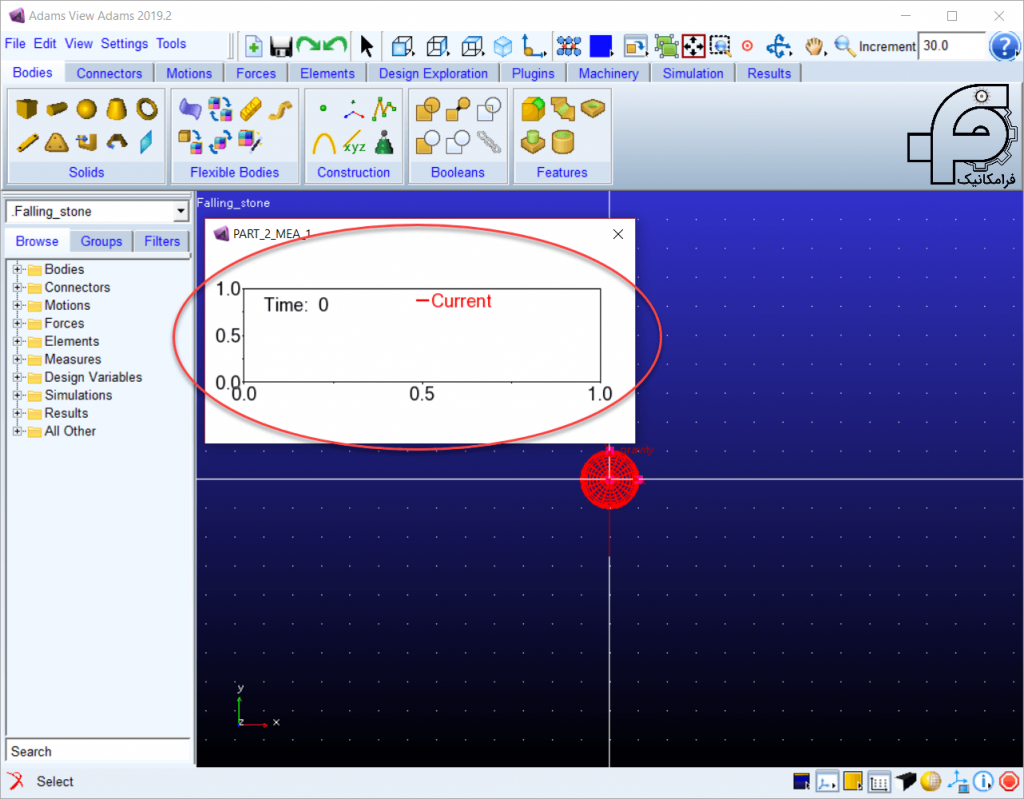Click the Redo arrow in toolbar

[x=308, y=46]
